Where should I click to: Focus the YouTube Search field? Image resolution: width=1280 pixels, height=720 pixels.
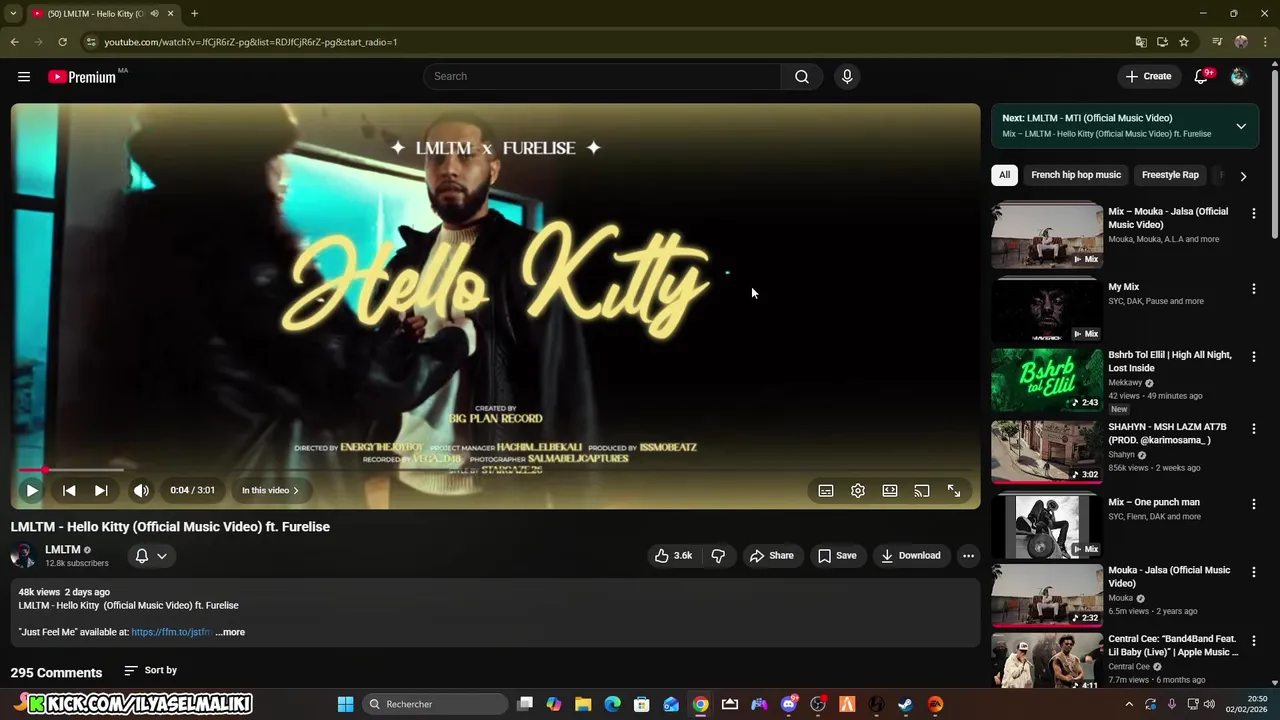602,76
